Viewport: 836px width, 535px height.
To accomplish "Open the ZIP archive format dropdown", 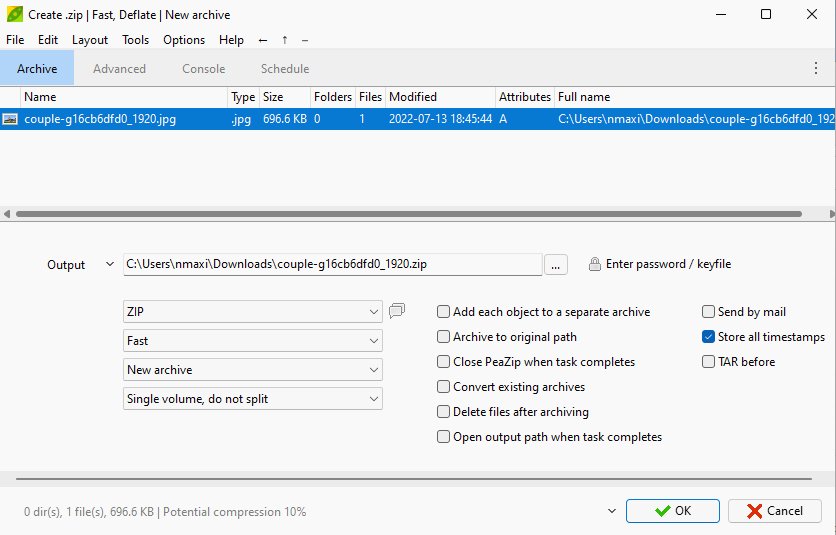I will [253, 312].
